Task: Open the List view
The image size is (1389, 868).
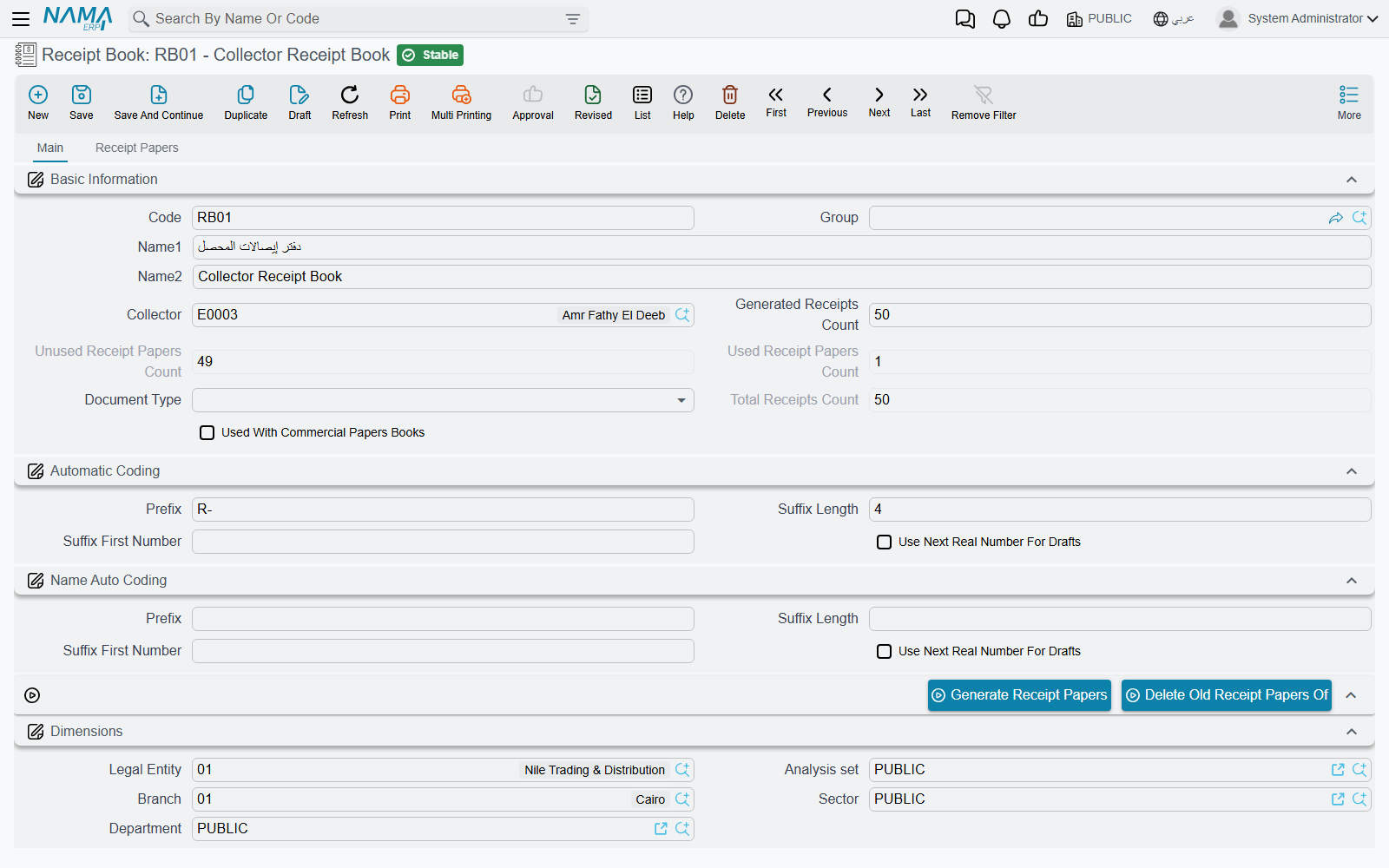Action: click(x=642, y=102)
